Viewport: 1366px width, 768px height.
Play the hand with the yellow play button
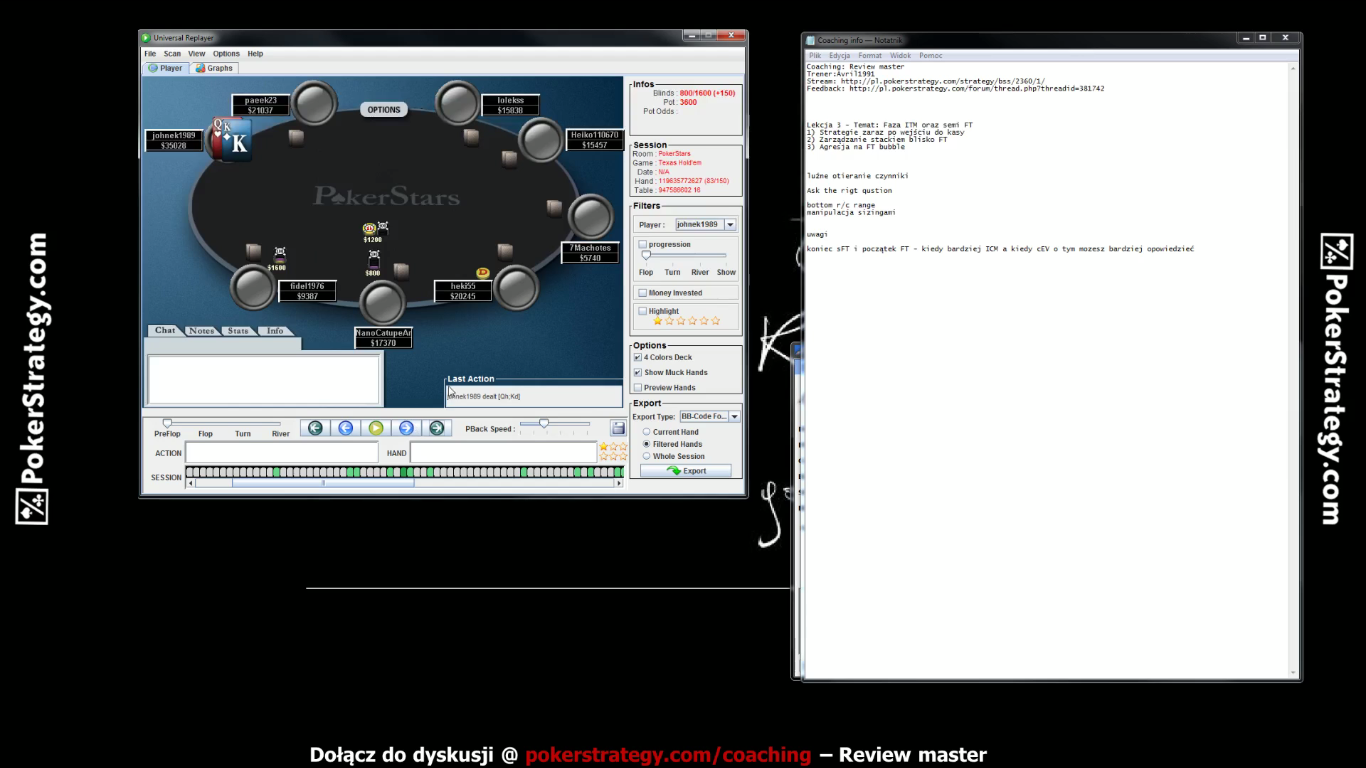376,428
